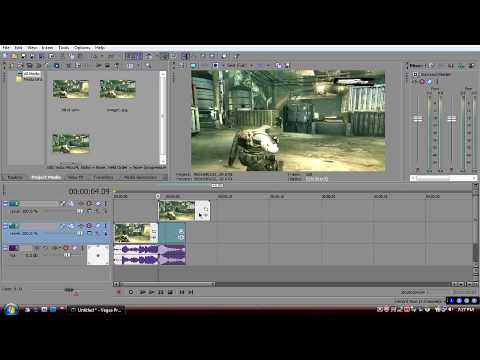Toggle Loop Playback in transport
The width and height of the screenshot is (480, 360).
click(131, 292)
